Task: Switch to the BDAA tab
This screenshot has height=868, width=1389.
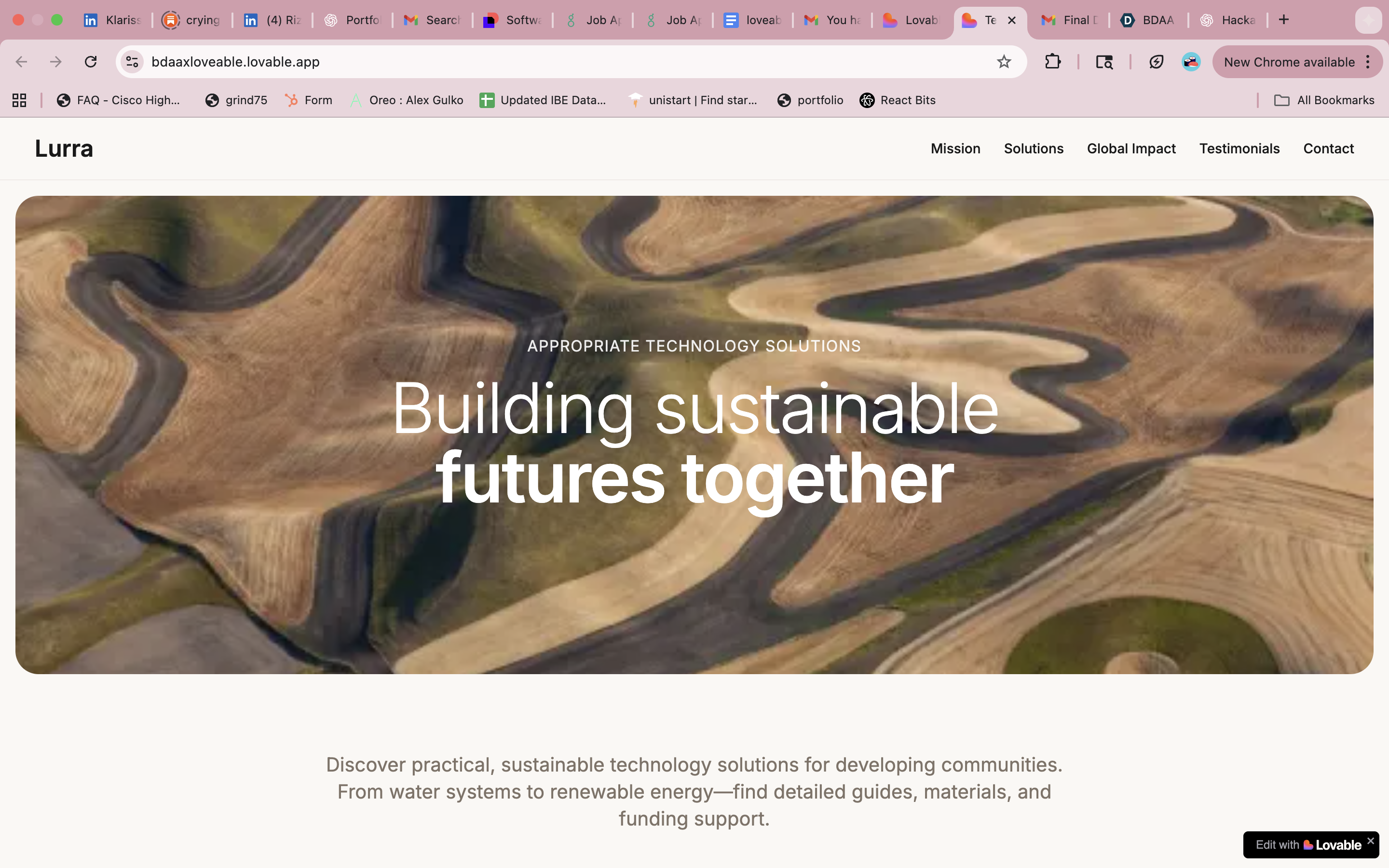Action: 1148,20
